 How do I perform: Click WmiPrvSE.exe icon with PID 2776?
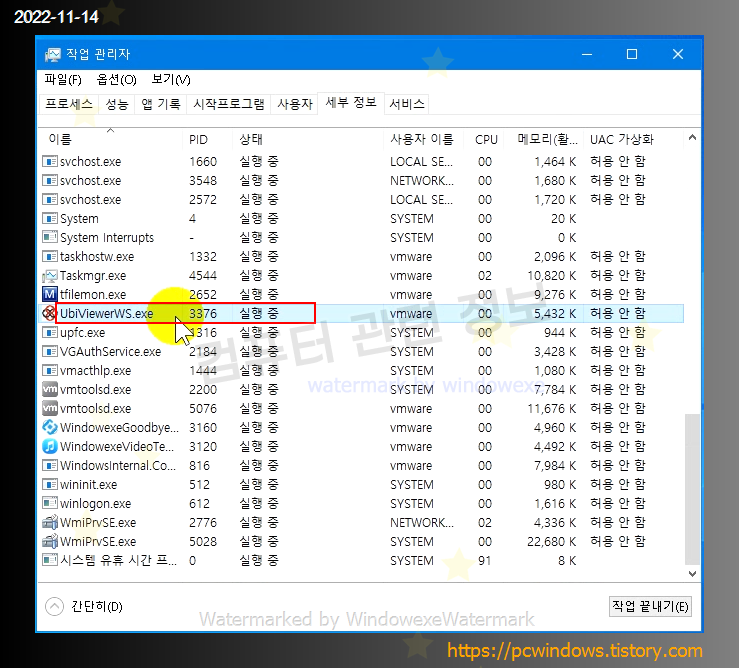pos(49,522)
